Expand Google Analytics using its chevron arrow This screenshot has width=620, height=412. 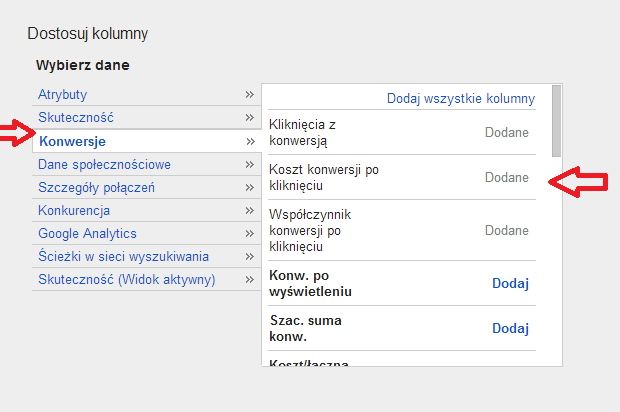pos(250,233)
